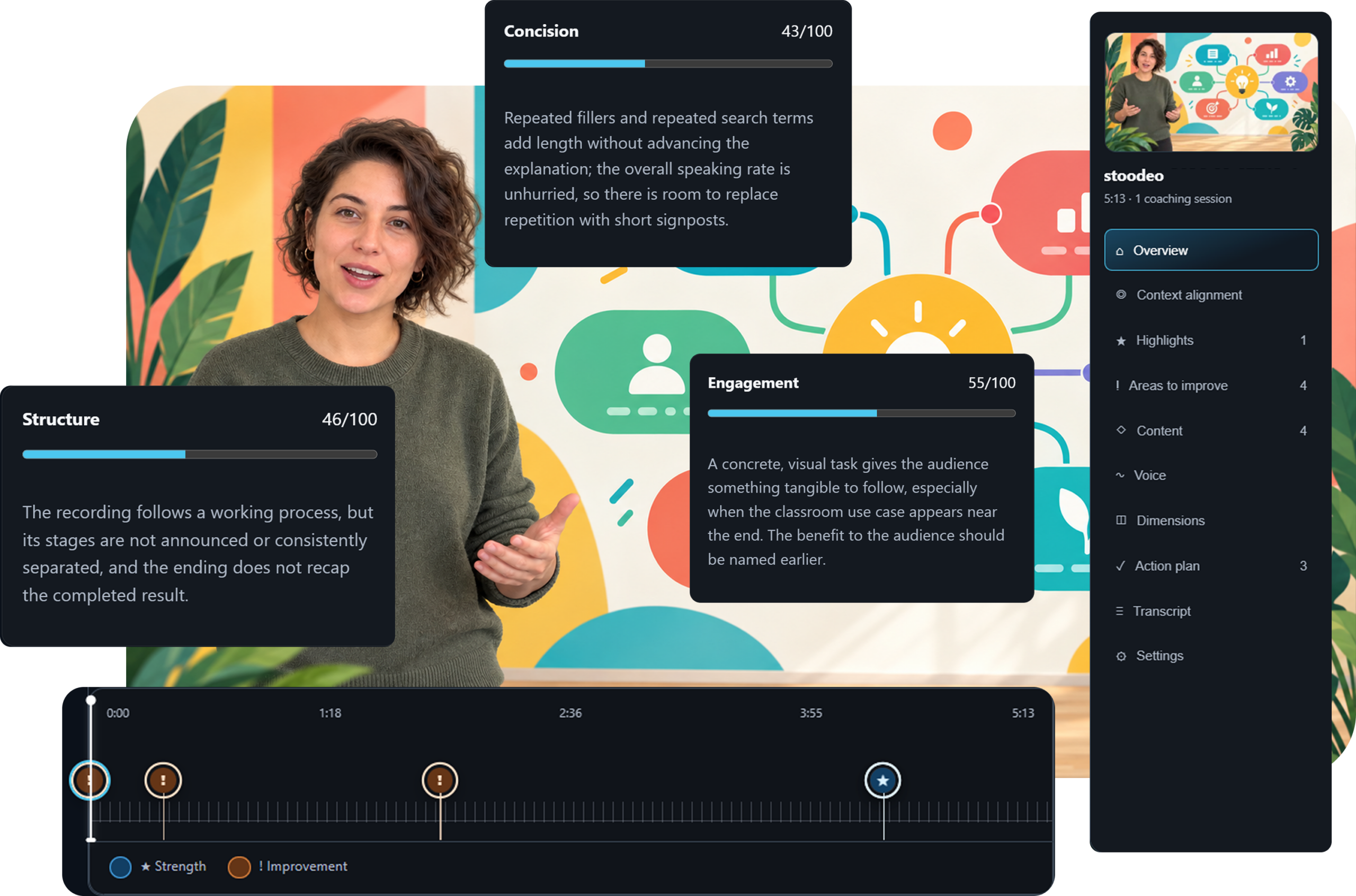This screenshot has width=1356, height=896.
Task: Click the Transcript lines icon
Action: 1119,611
